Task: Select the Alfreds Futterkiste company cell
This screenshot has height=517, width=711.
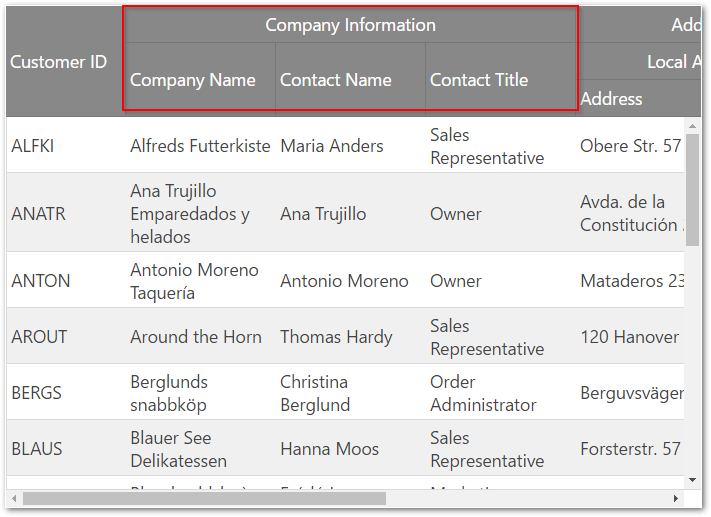Action: pyautogui.click(x=200, y=146)
